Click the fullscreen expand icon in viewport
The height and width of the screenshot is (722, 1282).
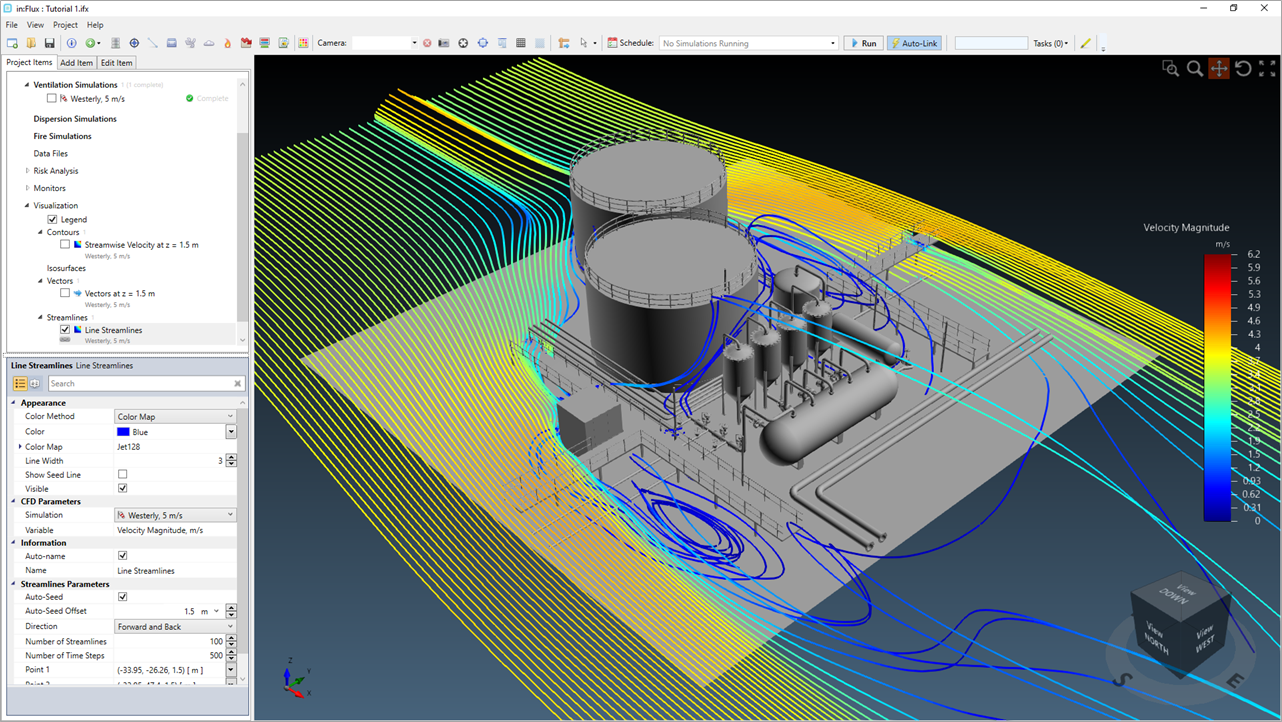(x=1267, y=68)
